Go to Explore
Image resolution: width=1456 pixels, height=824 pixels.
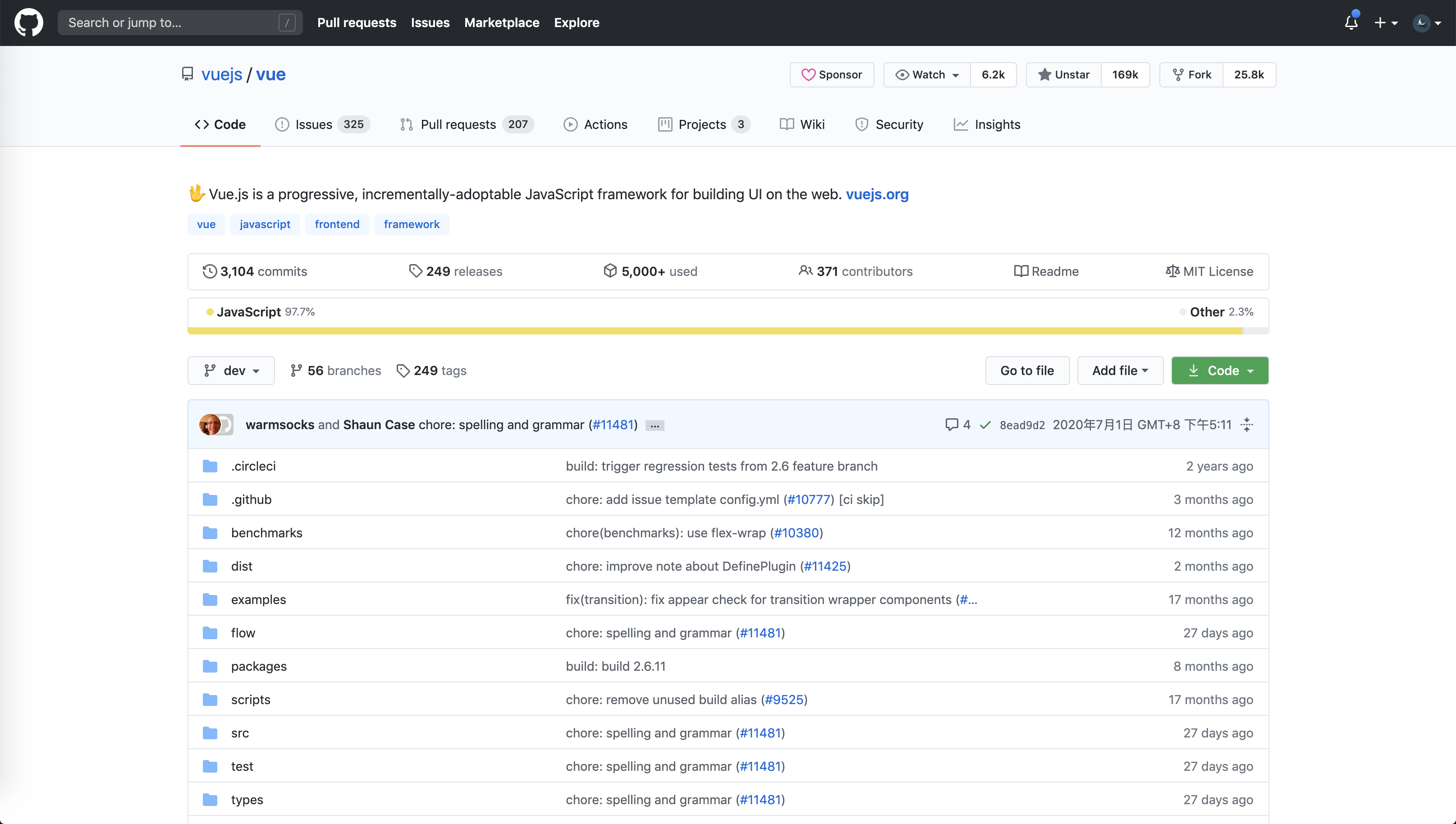pyautogui.click(x=576, y=23)
